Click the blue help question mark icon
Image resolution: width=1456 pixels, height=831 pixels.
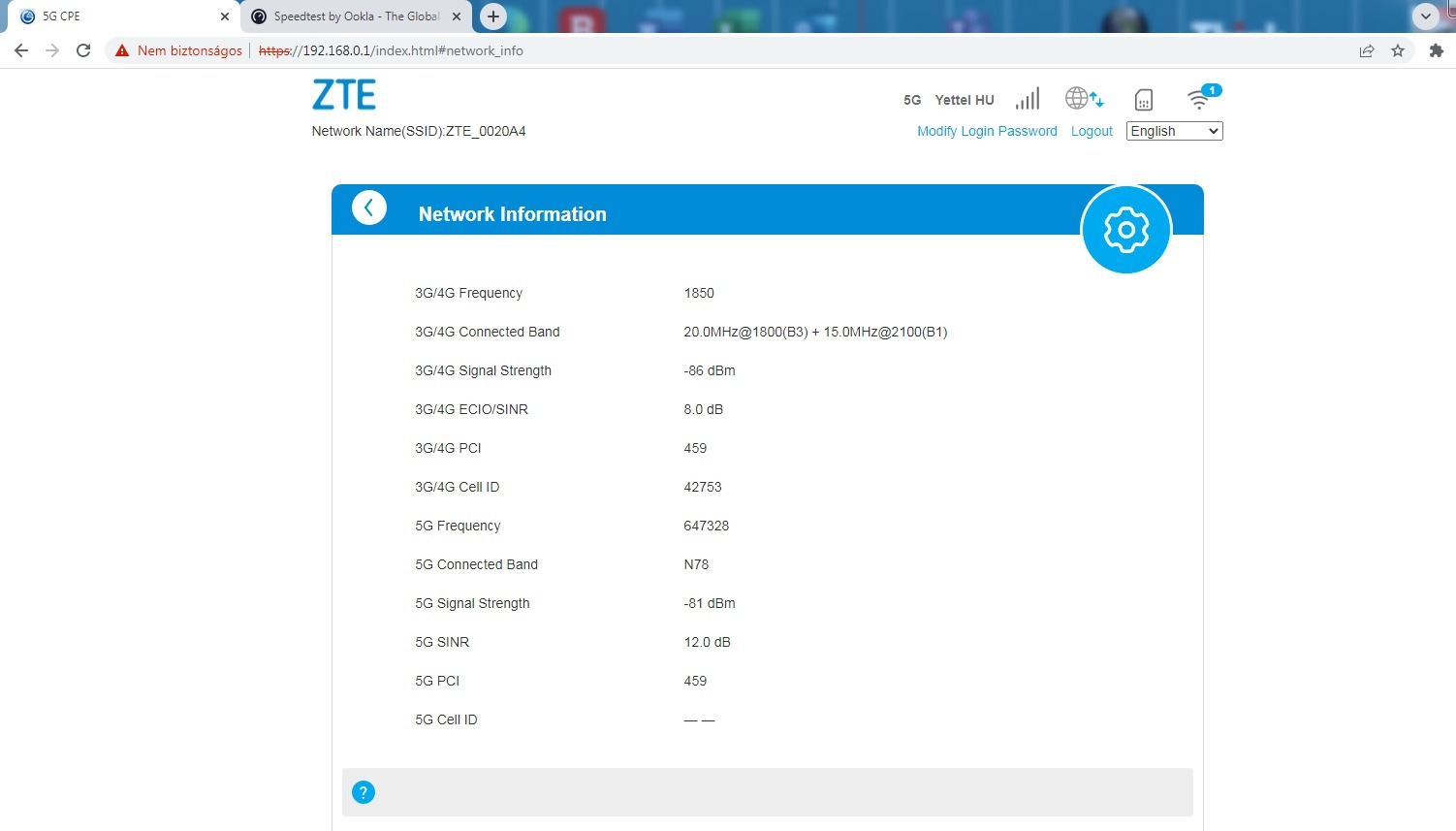[364, 792]
